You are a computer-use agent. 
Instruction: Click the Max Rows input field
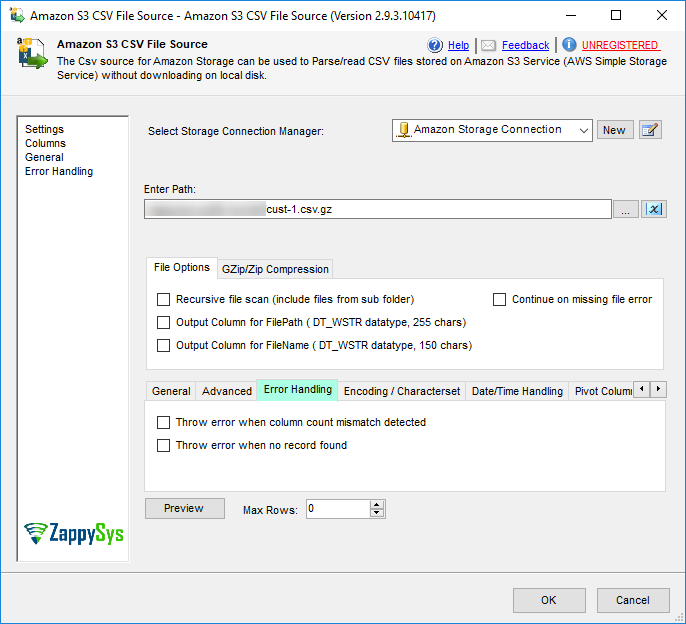coord(338,509)
